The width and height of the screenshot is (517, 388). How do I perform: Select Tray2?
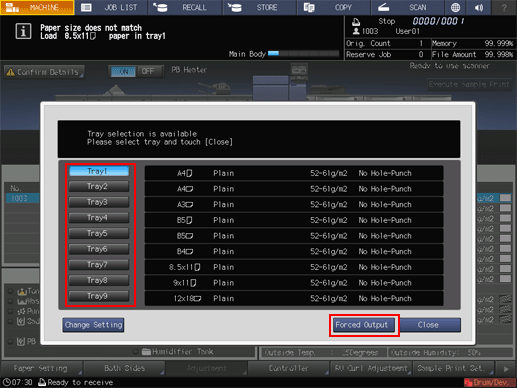tap(99, 187)
